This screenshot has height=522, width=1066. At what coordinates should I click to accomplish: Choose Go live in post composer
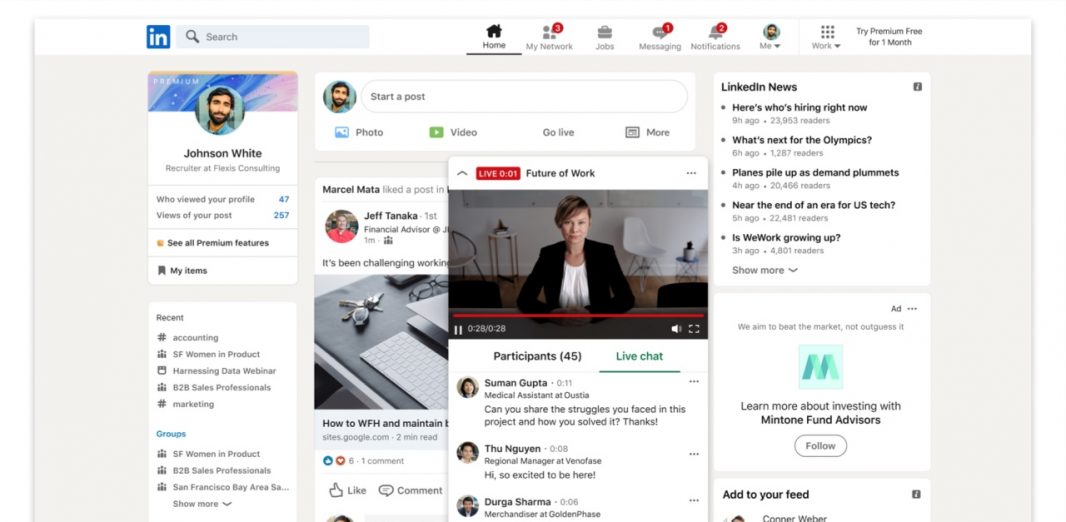[558, 133]
